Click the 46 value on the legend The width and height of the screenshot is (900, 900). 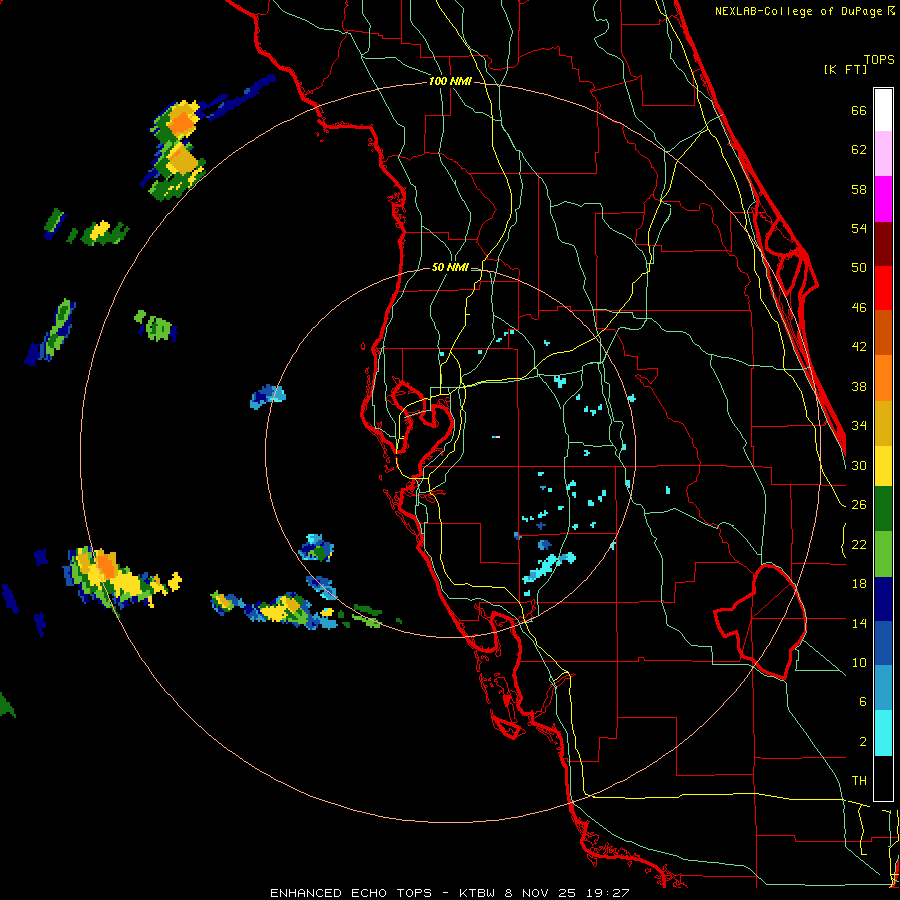[859, 308]
